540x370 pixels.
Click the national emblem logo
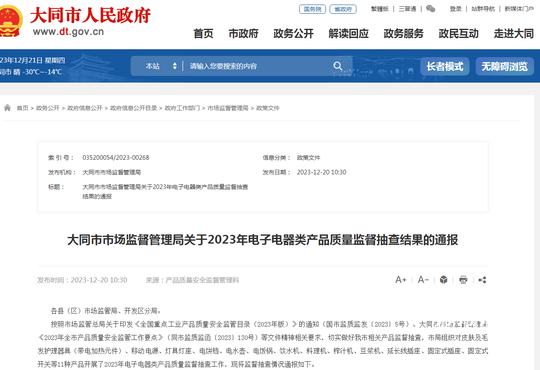click(x=10, y=21)
